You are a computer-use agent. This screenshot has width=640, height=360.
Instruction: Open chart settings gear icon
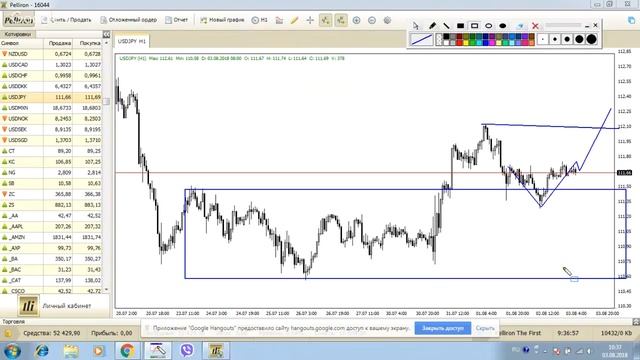tap(387, 20)
